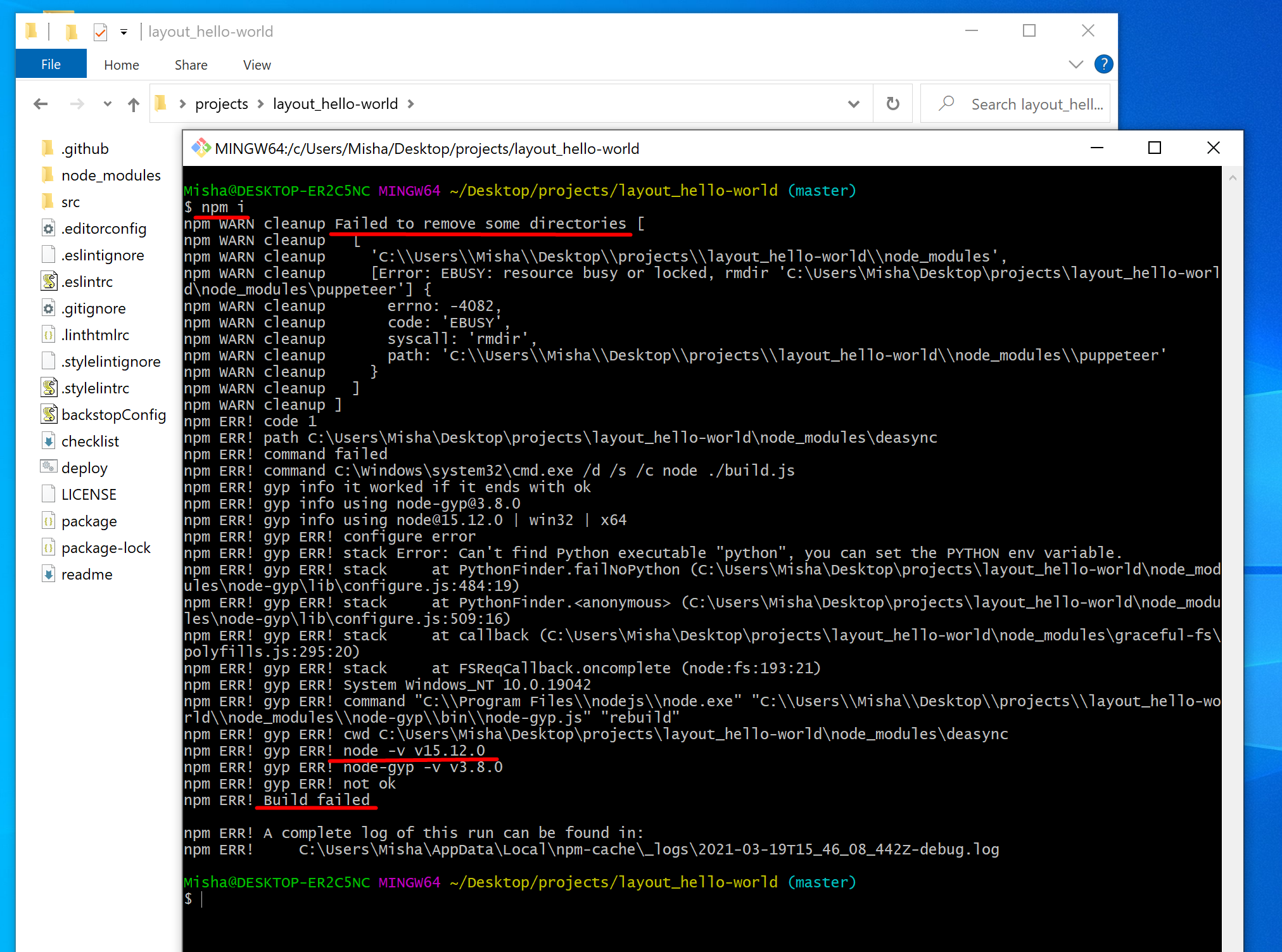Open the File tab in Explorer ribbon
The width and height of the screenshot is (1282, 952).
pyautogui.click(x=51, y=65)
